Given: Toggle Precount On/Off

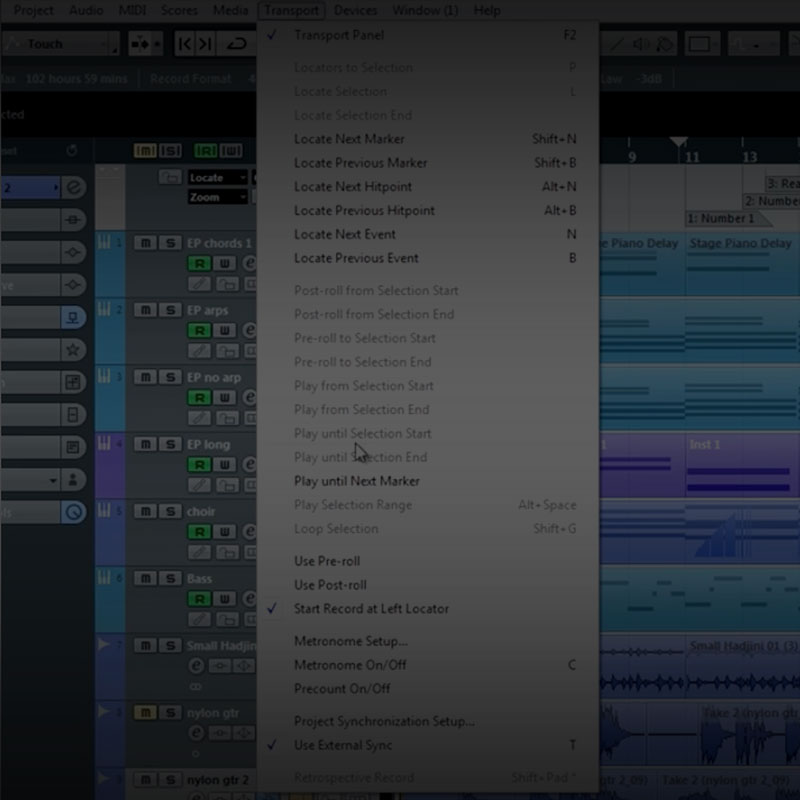Looking at the screenshot, I should (428, 689).
